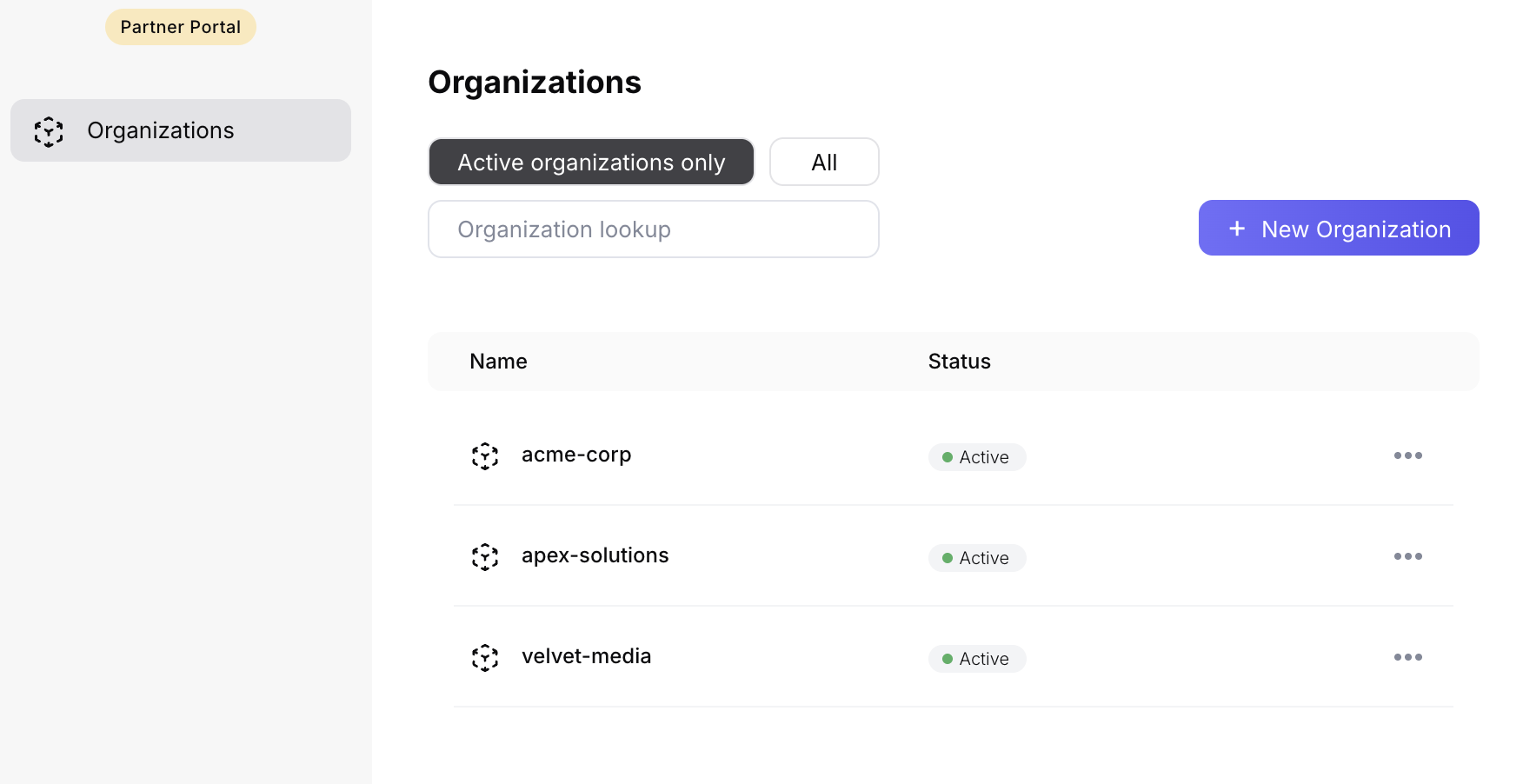
Task: Focus the Organization lookup search field
Action: tap(653, 229)
